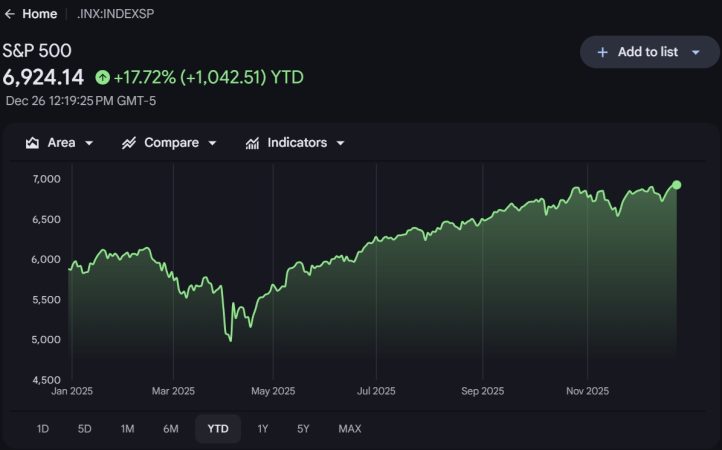The height and width of the screenshot is (450, 722).
Task: Click the green up-arrow gain icon
Action: click(x=102, y=77)
